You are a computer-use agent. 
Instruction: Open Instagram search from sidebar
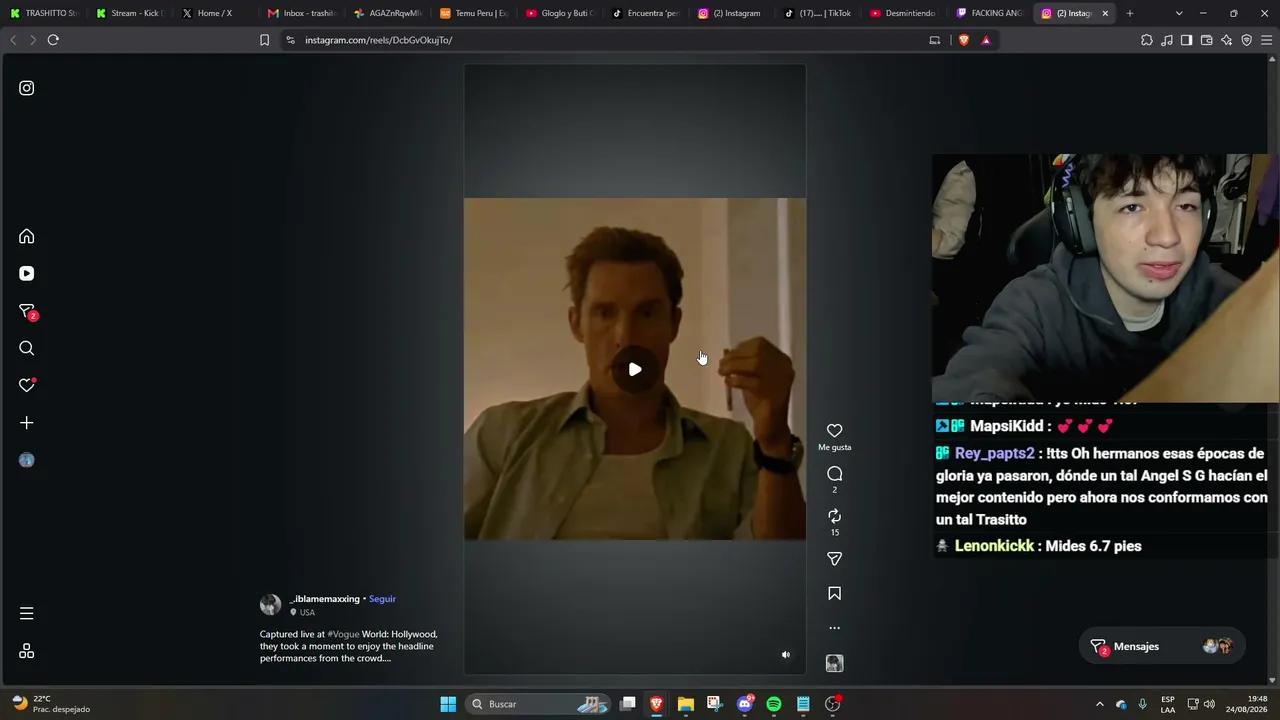(27, 348)
